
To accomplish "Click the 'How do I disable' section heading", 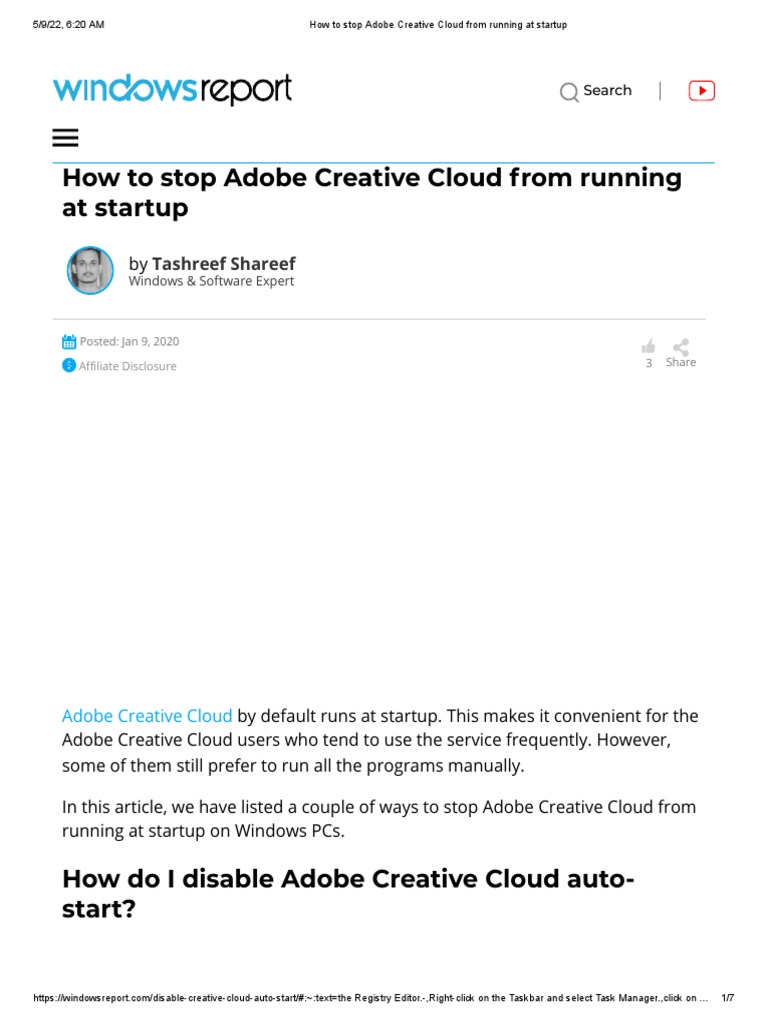I will [348, 896].
